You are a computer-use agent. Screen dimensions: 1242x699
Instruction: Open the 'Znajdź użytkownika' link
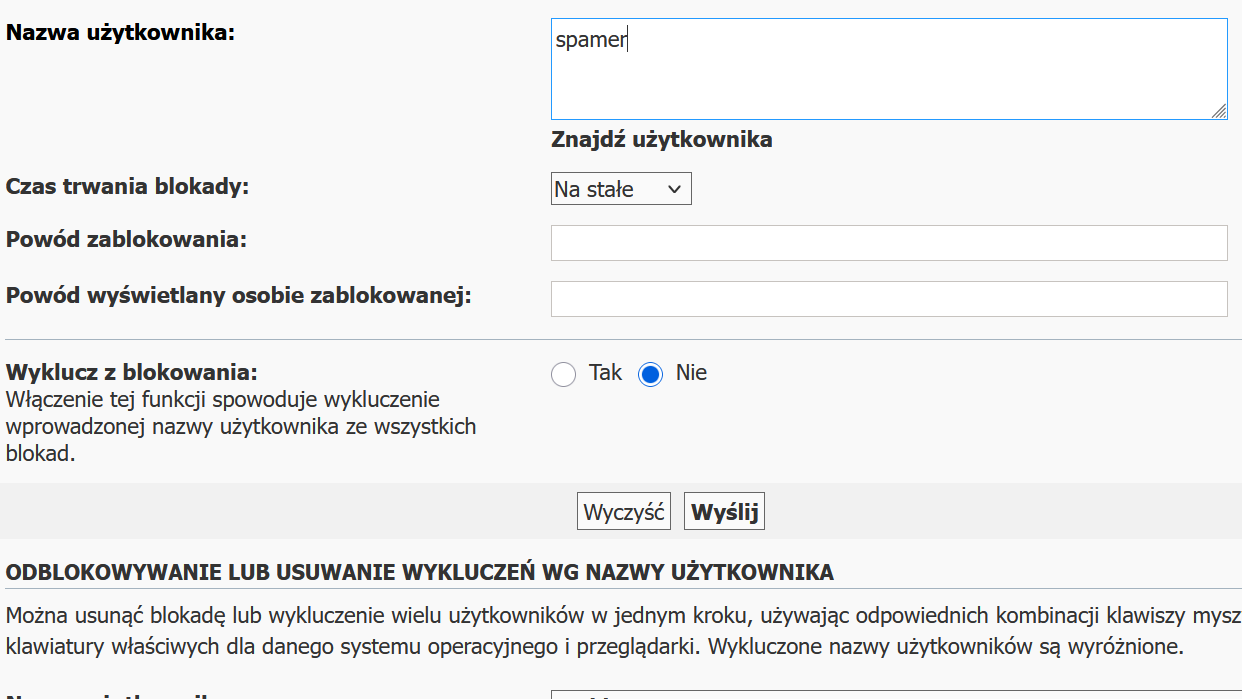661,139
